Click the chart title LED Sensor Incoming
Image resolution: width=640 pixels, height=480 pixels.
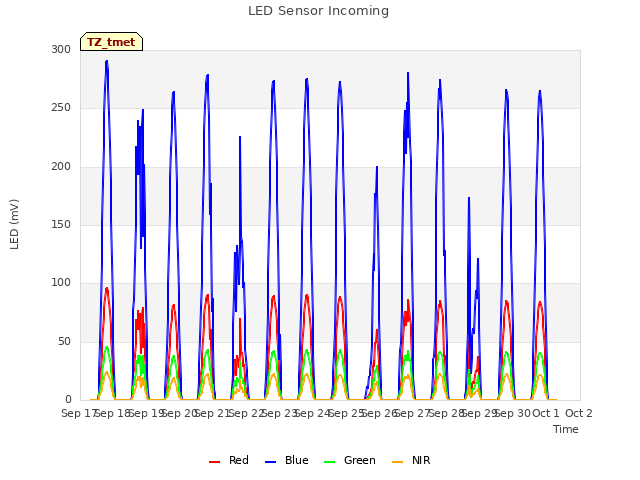(x=318, y=11)
